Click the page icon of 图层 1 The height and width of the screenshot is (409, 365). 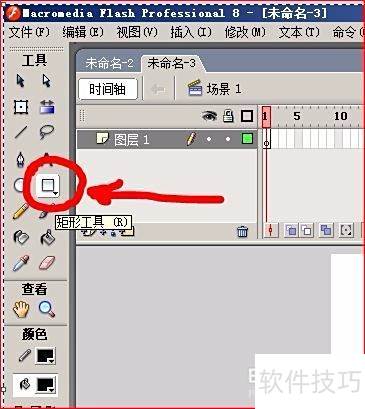point(102,138)
